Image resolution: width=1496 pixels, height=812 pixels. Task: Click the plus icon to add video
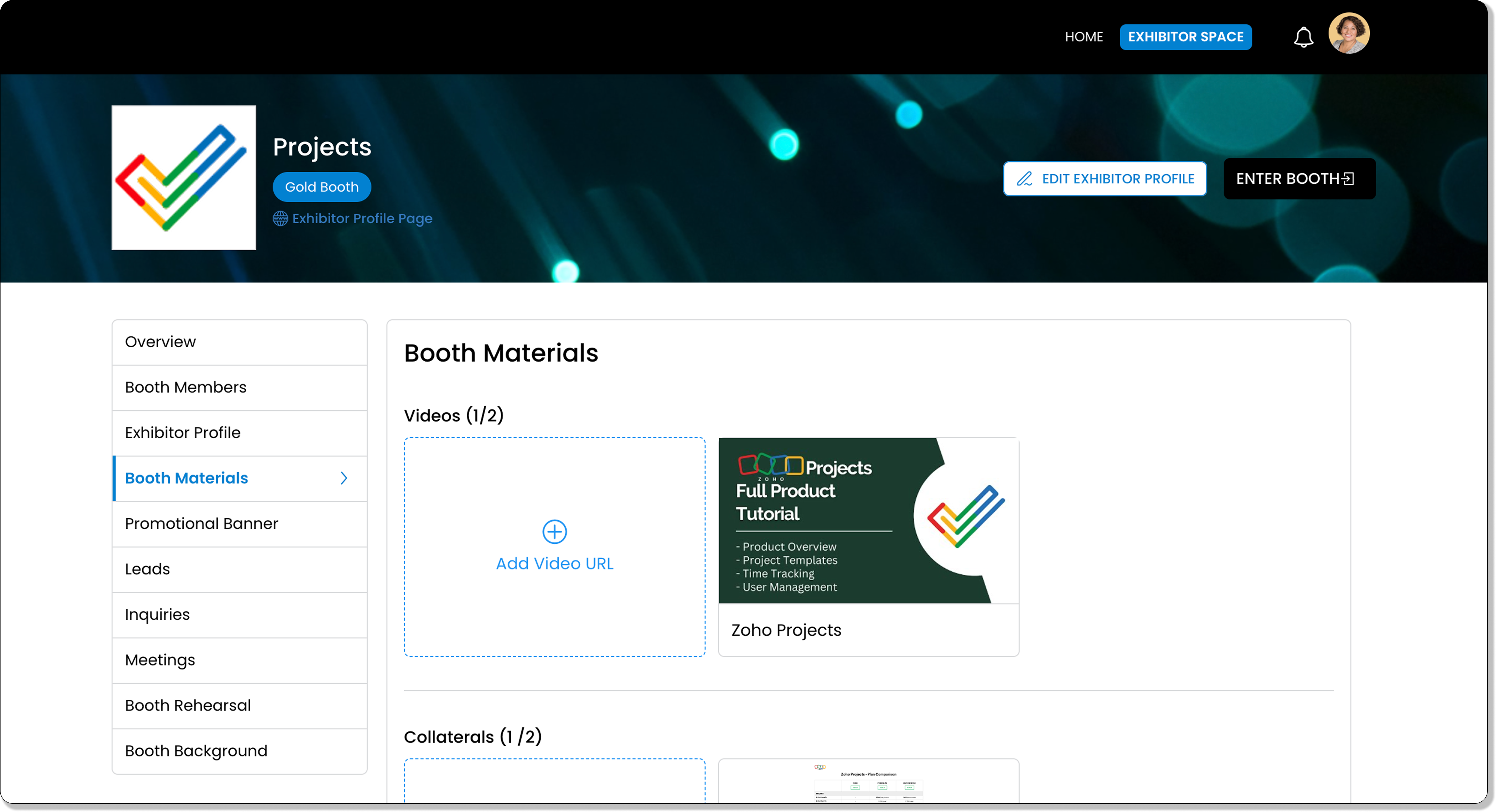(x=554, y=532)
